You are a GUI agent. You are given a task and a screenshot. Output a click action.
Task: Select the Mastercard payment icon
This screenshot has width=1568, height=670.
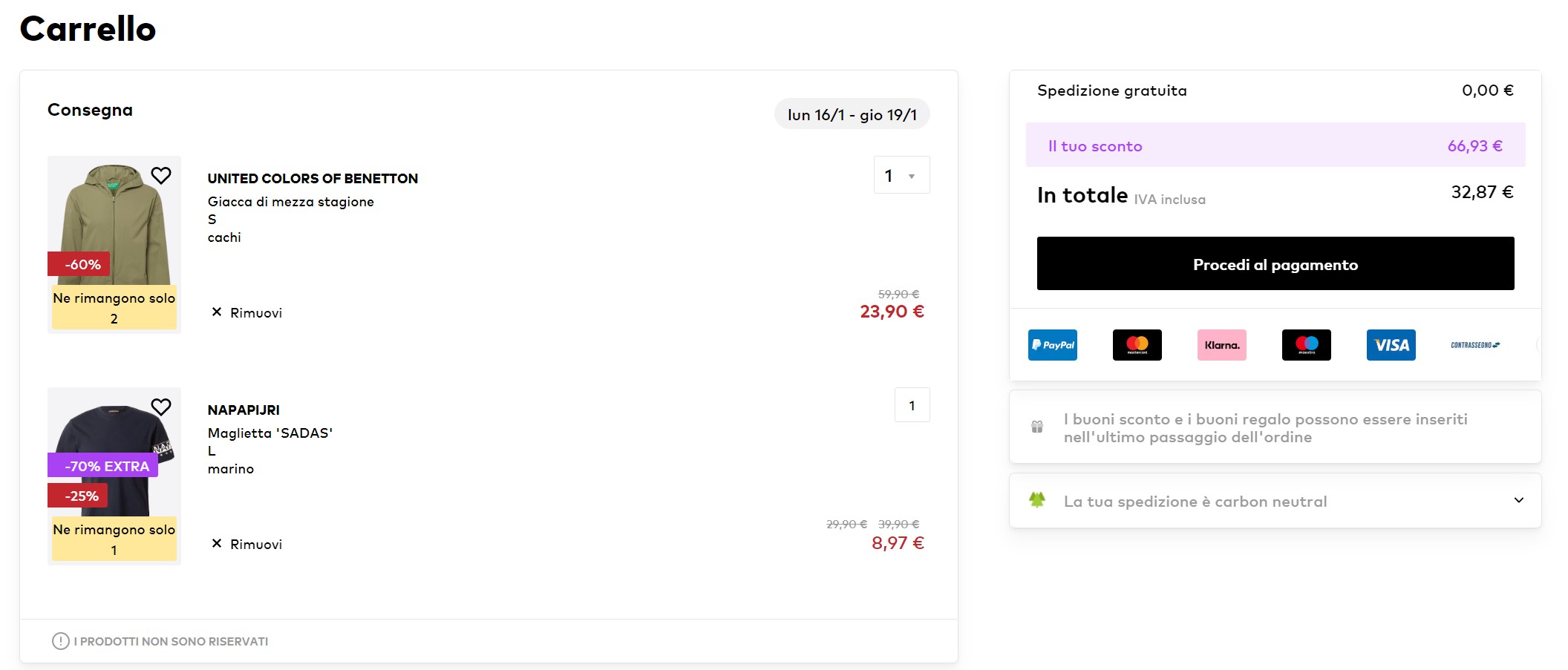pyautogui.click(x=1137, y=345)
